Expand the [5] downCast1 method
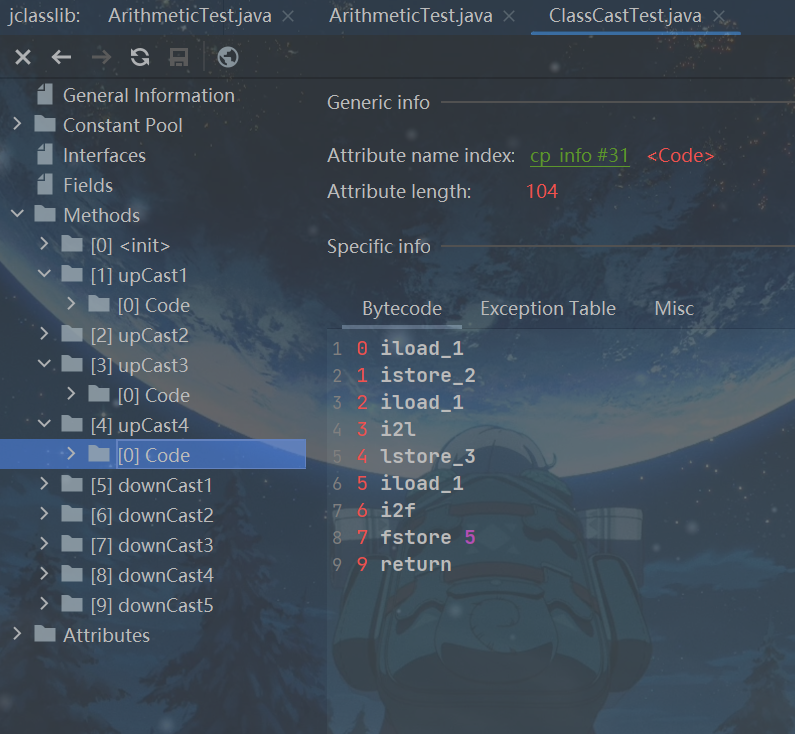 (x=44, y=485)
